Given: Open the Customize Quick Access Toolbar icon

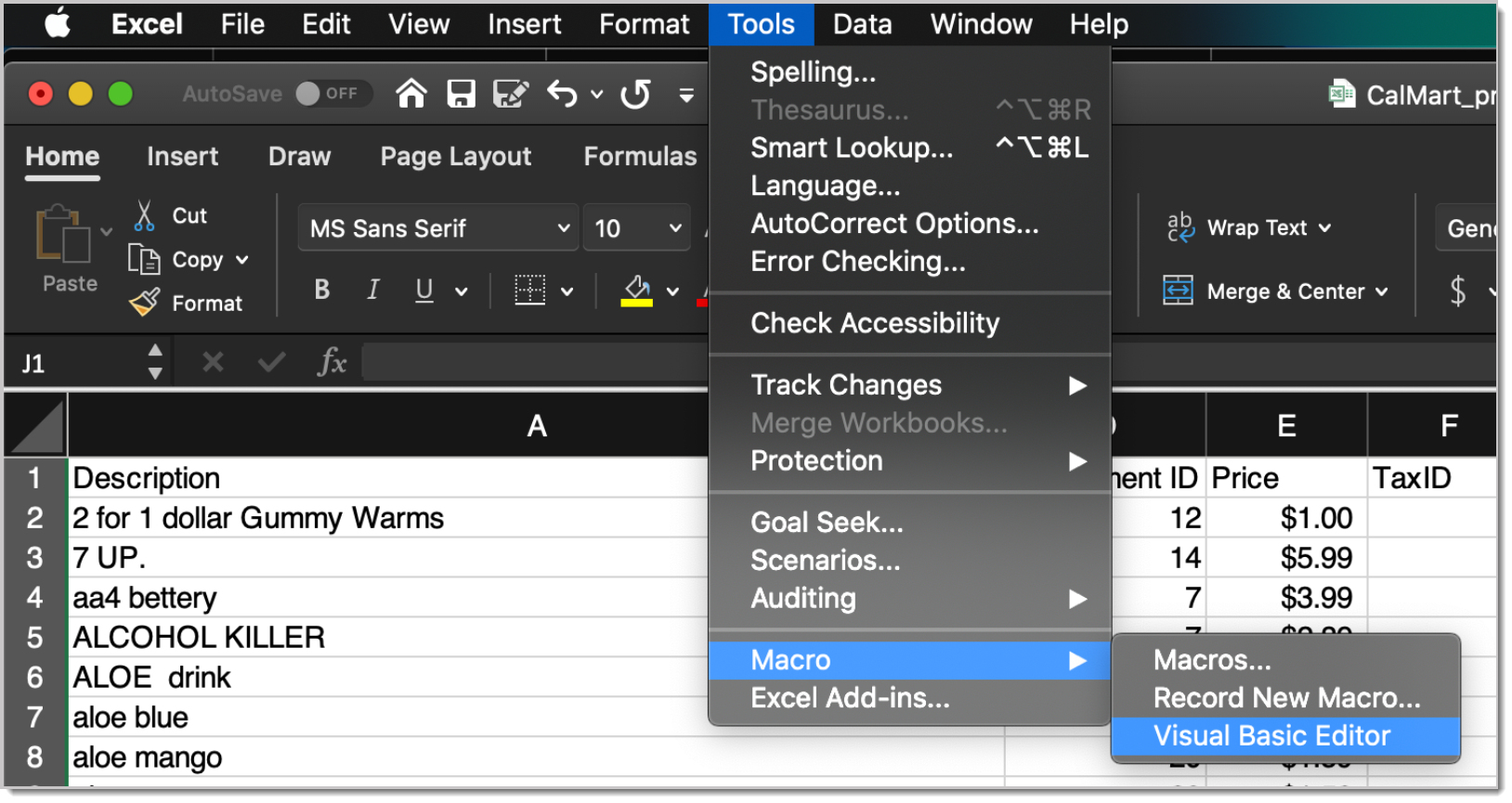Looking at the screenshot, I should click(686, 95).
